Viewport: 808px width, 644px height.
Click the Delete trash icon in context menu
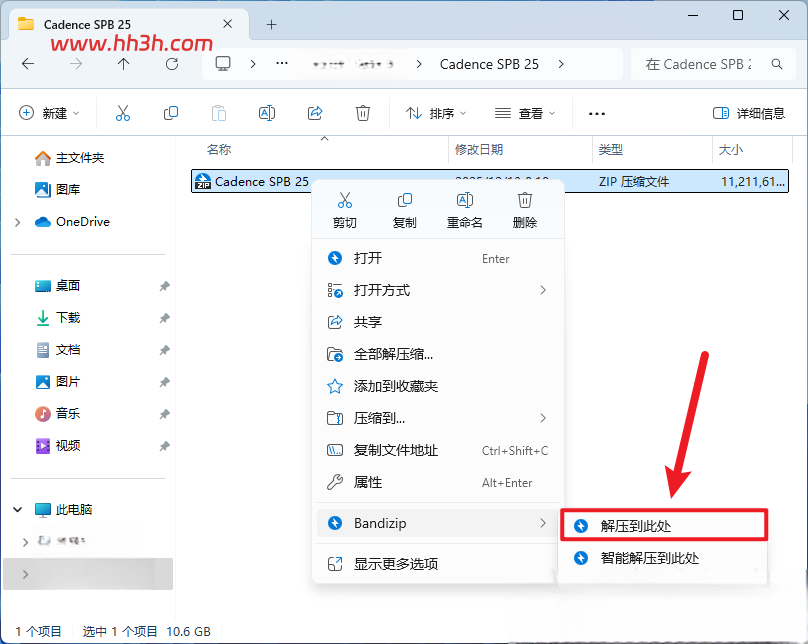(x=525, y=200)
